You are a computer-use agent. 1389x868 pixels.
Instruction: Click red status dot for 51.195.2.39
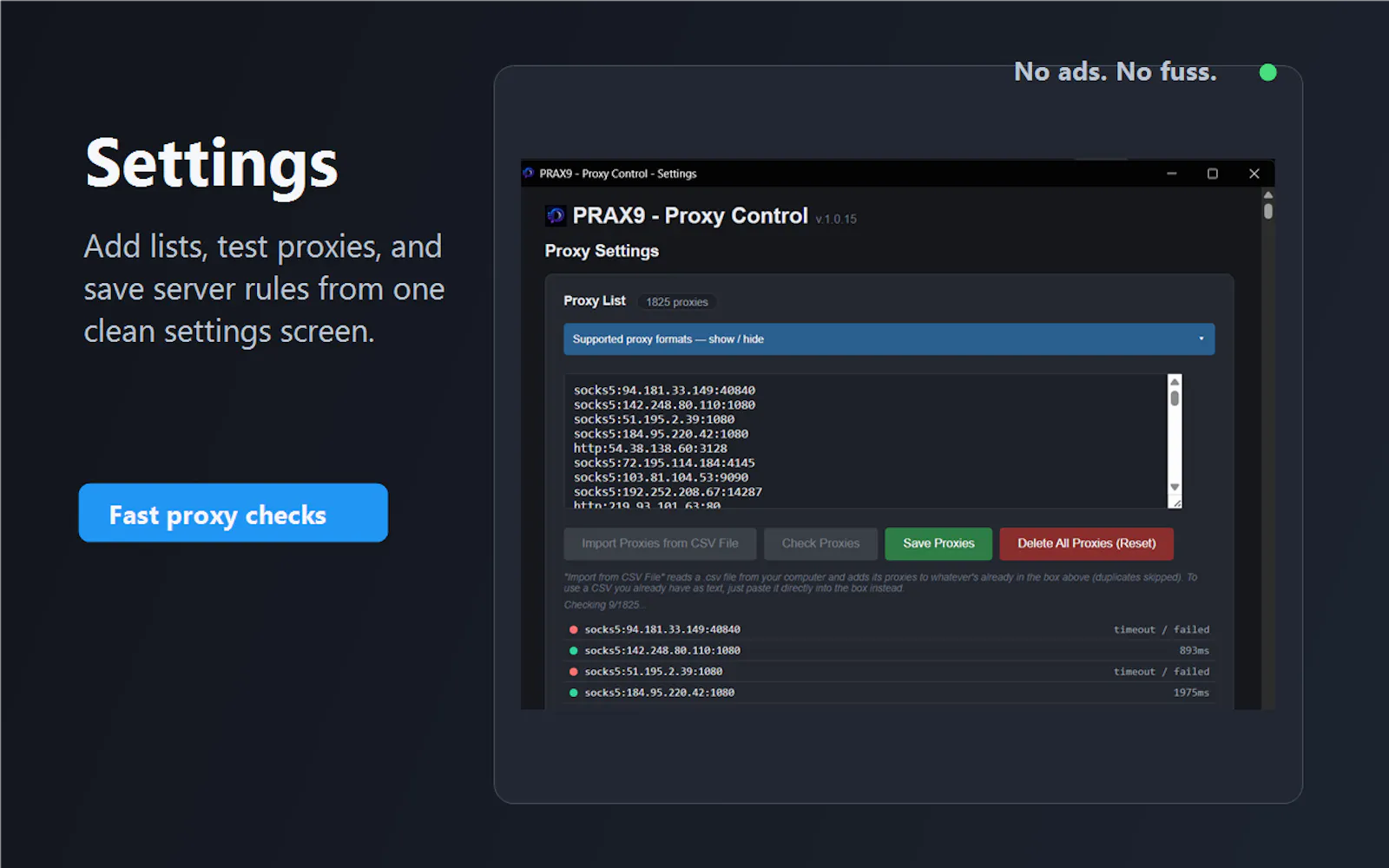[574, 671]
